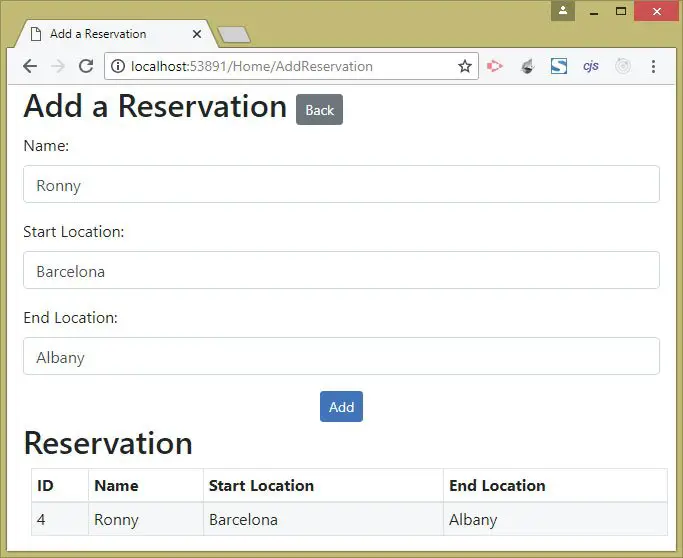This screenshot has height=558, width=683.
Task: Click the Name column header in table
Action: click(146, 485)
